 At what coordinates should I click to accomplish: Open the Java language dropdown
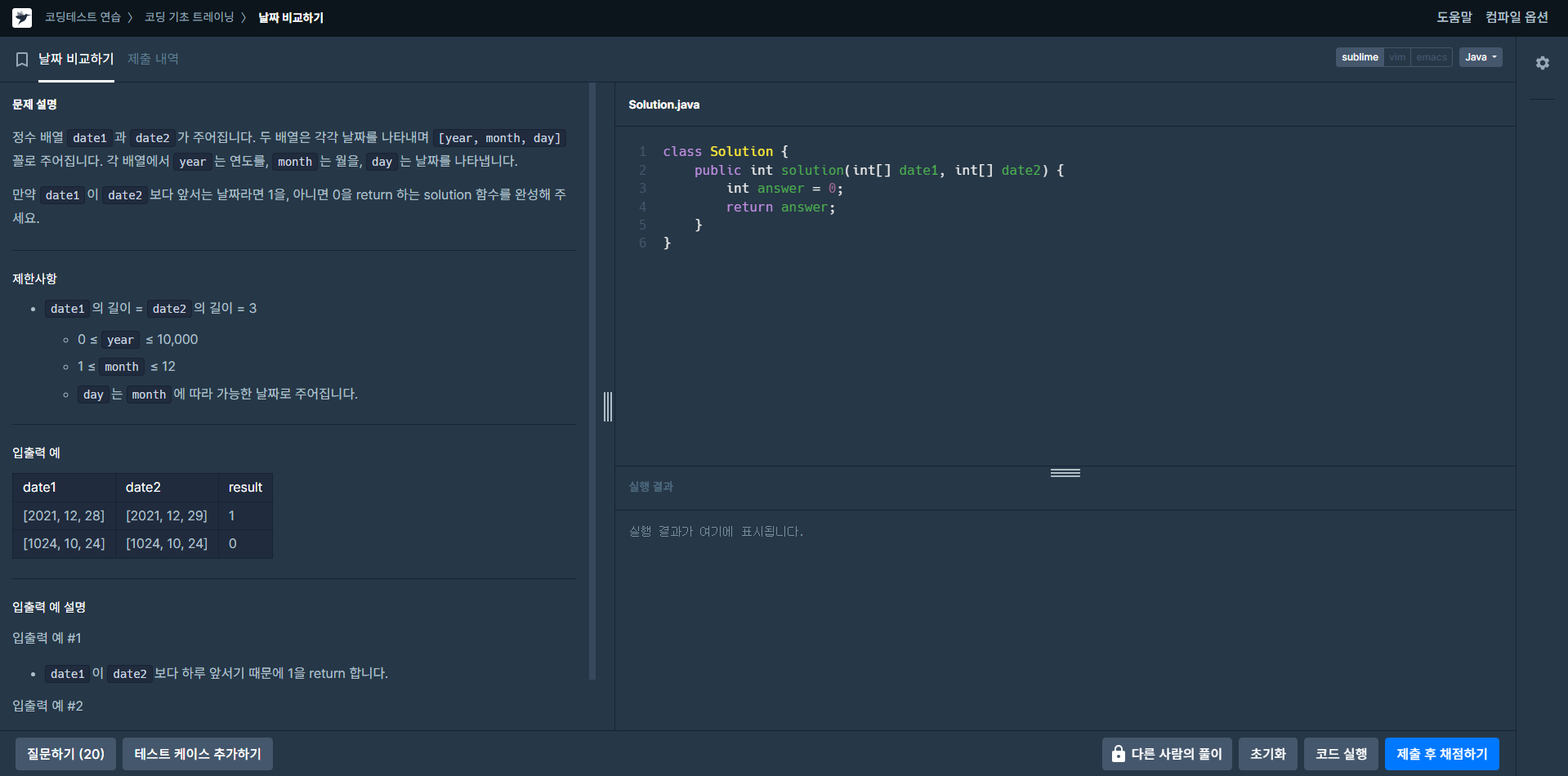(x=1481, y=57)
